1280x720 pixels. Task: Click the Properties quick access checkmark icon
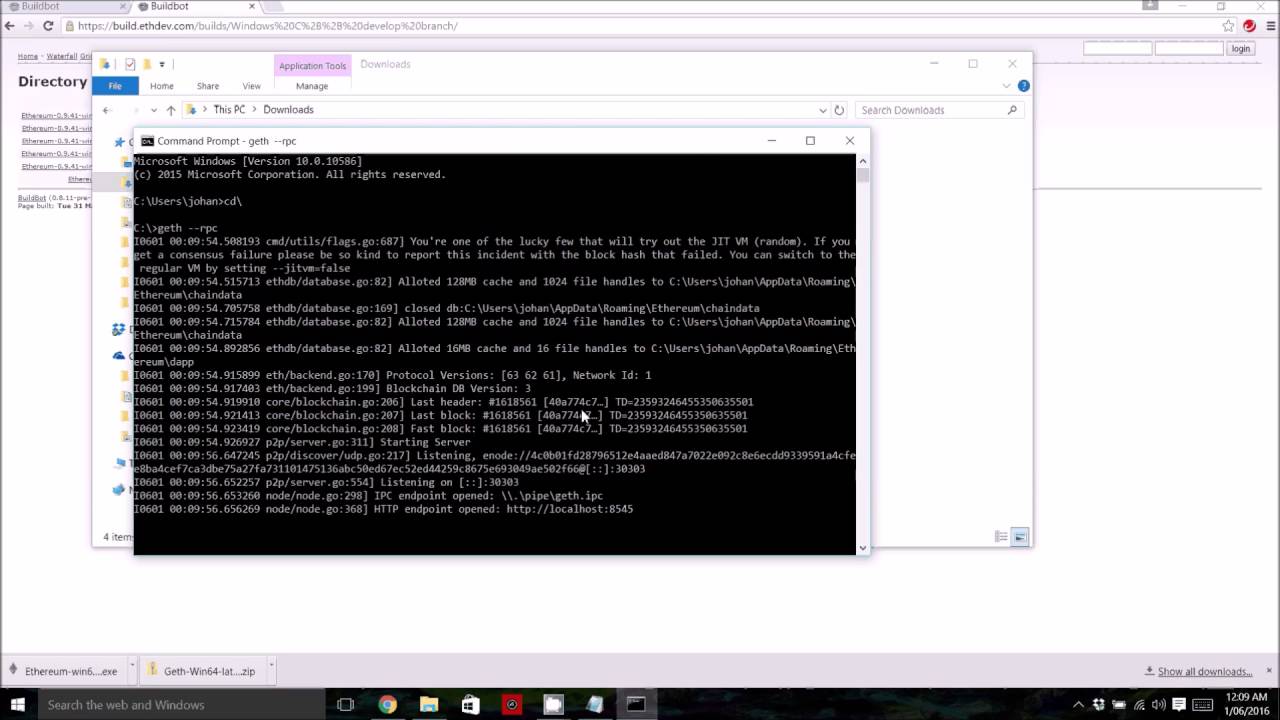coord(130,64)
